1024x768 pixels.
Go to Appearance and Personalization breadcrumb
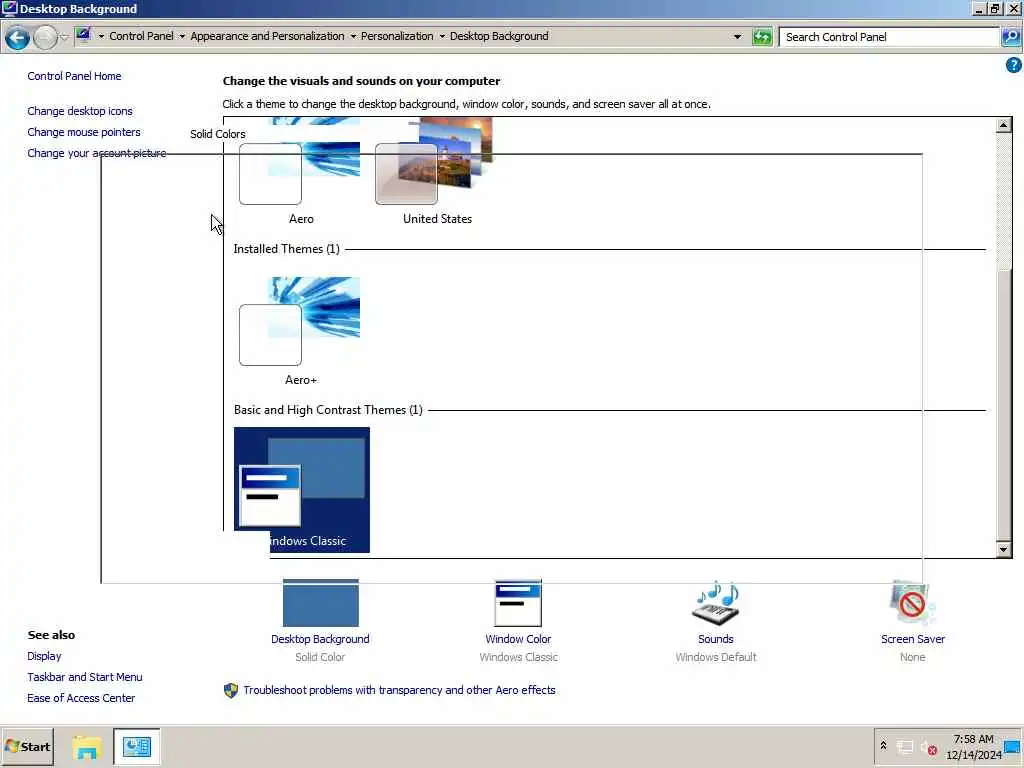click(x=267, y=37)
